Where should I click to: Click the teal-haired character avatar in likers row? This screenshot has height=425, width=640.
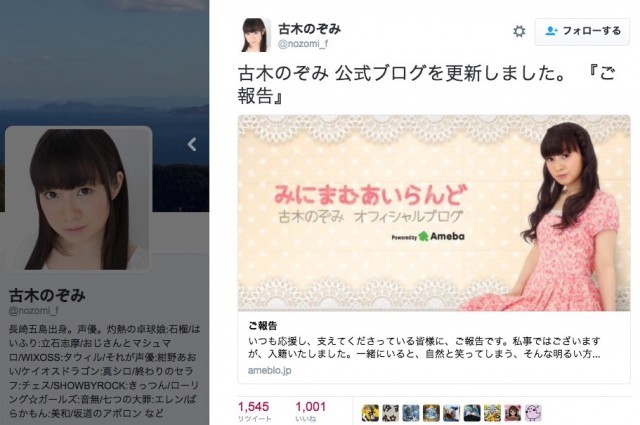[472, 413]
